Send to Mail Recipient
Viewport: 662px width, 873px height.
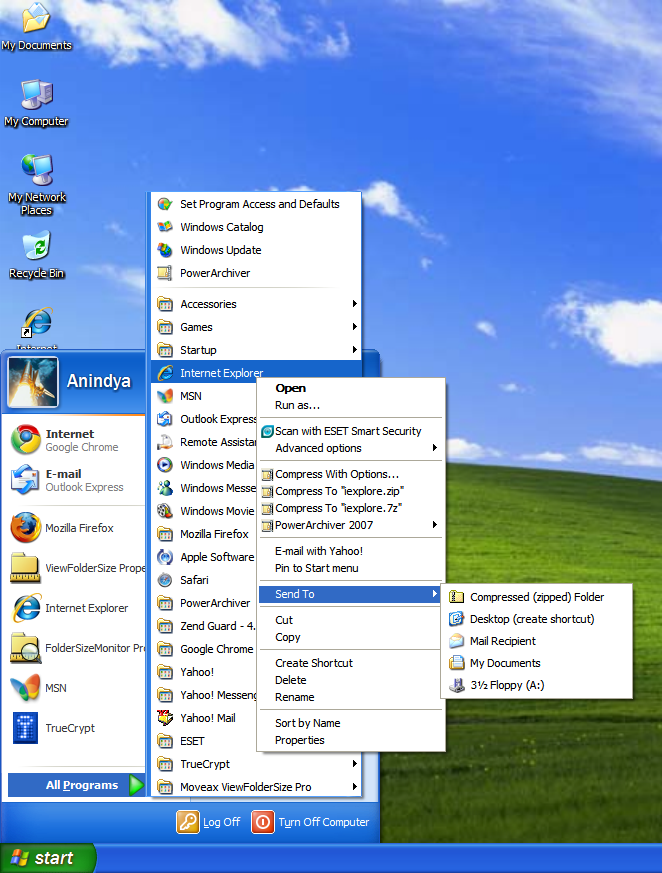537,641
